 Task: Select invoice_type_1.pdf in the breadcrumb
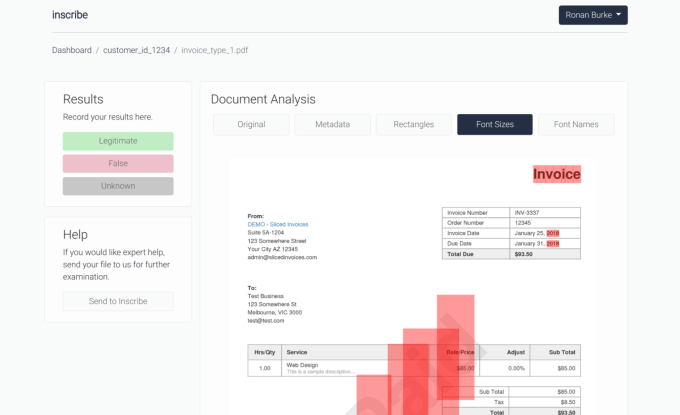tap(217, 50)
